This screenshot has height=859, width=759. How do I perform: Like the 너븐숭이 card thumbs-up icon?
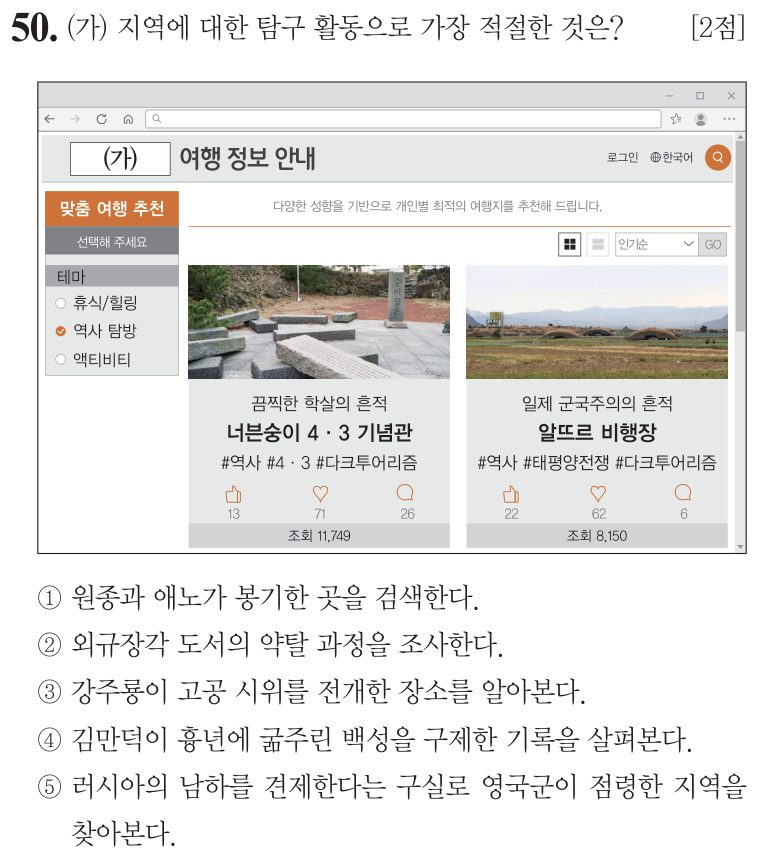click(x=233, y=494)
